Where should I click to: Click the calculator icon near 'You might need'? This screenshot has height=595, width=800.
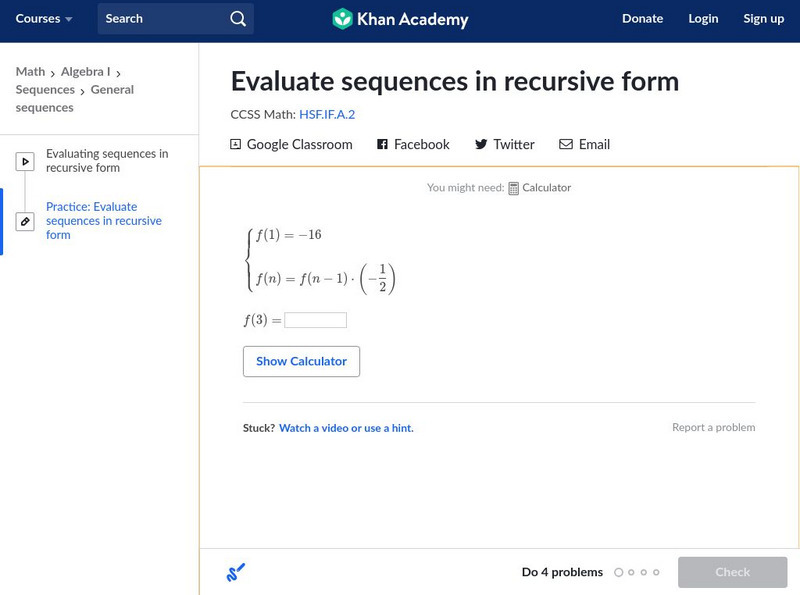click(513, 188)
